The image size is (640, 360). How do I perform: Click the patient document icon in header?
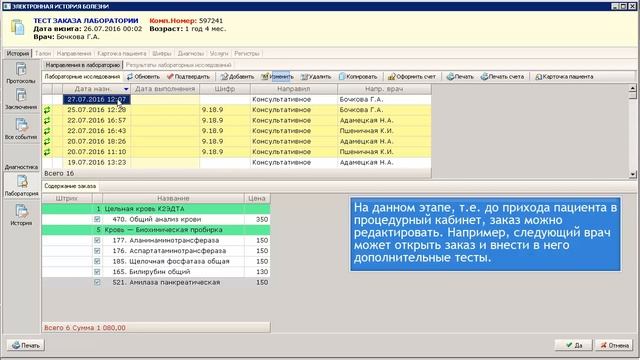point(18,27)
